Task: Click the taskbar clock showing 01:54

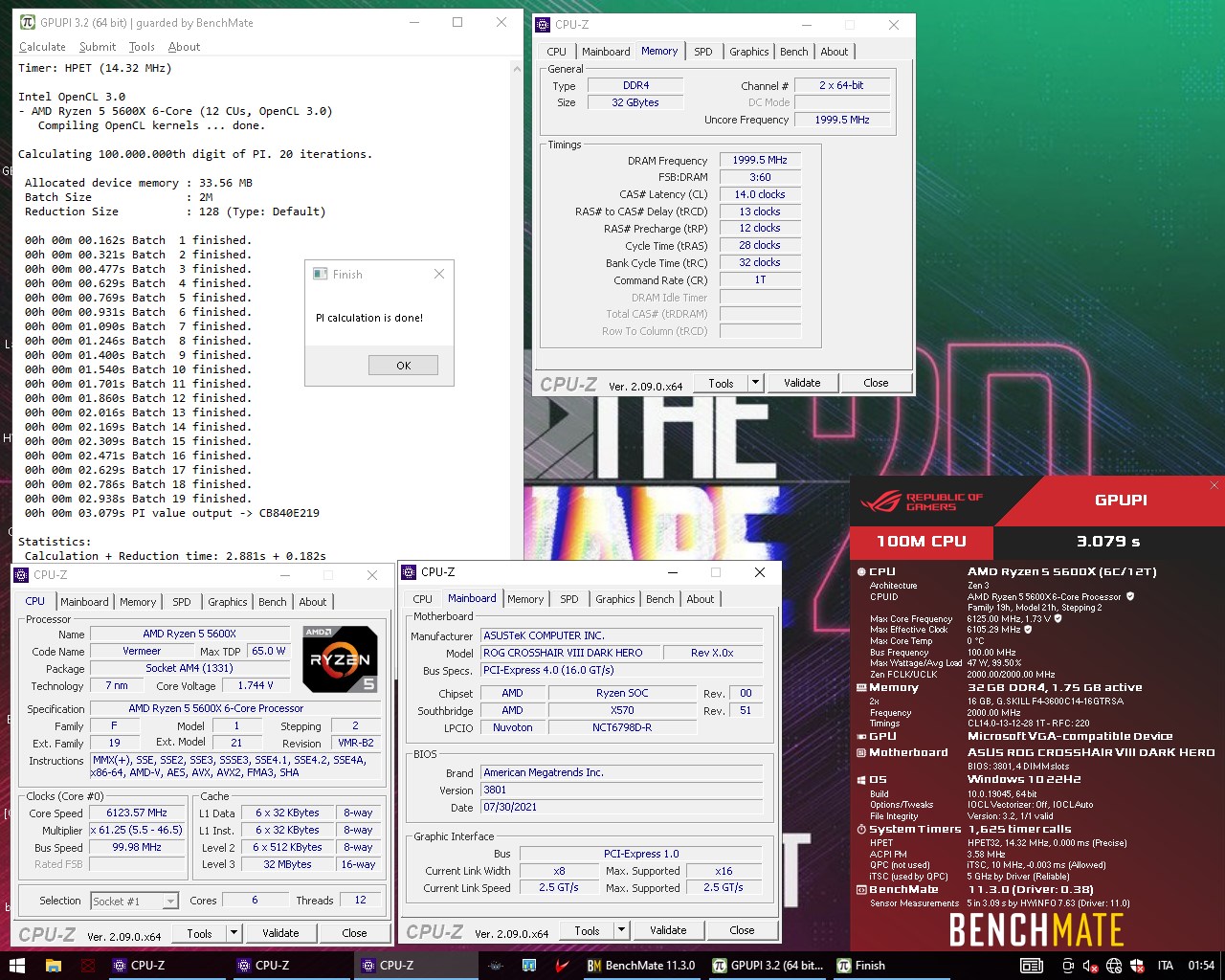Action: click(x=1201, y=966)
